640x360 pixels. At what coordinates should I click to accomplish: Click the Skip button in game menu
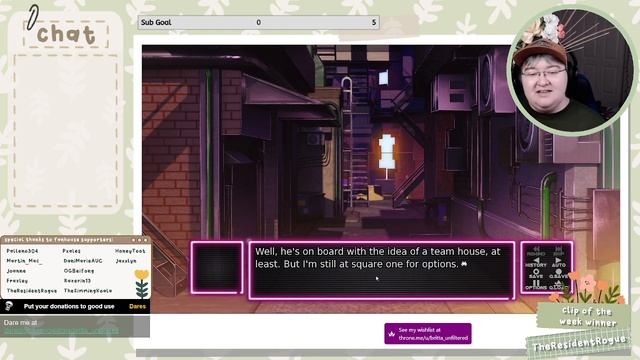click(x=558, y=251)
